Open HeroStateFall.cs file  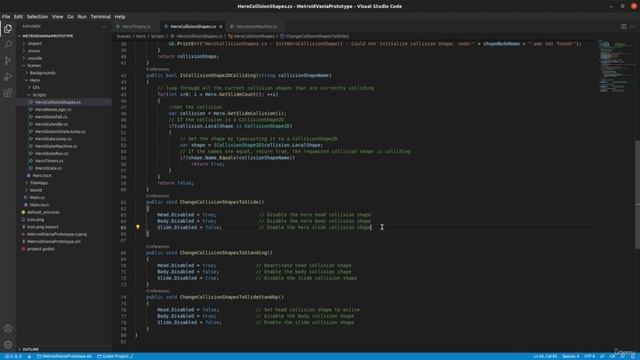51,117
